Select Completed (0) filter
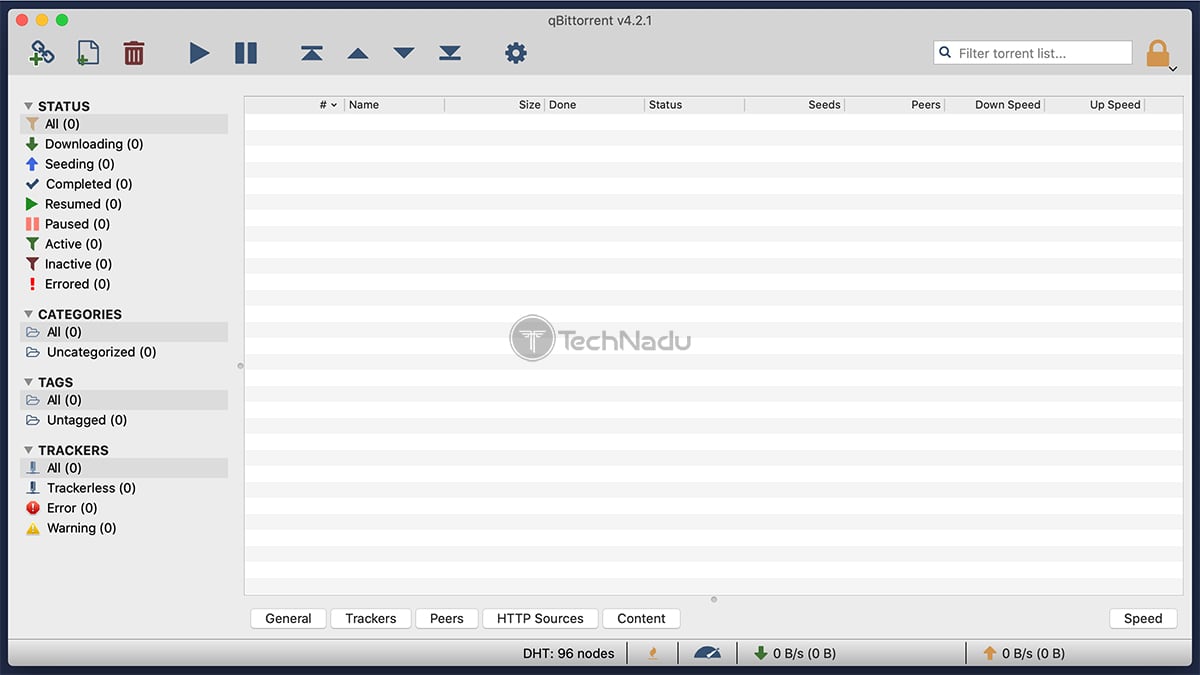 coord(124,184)
